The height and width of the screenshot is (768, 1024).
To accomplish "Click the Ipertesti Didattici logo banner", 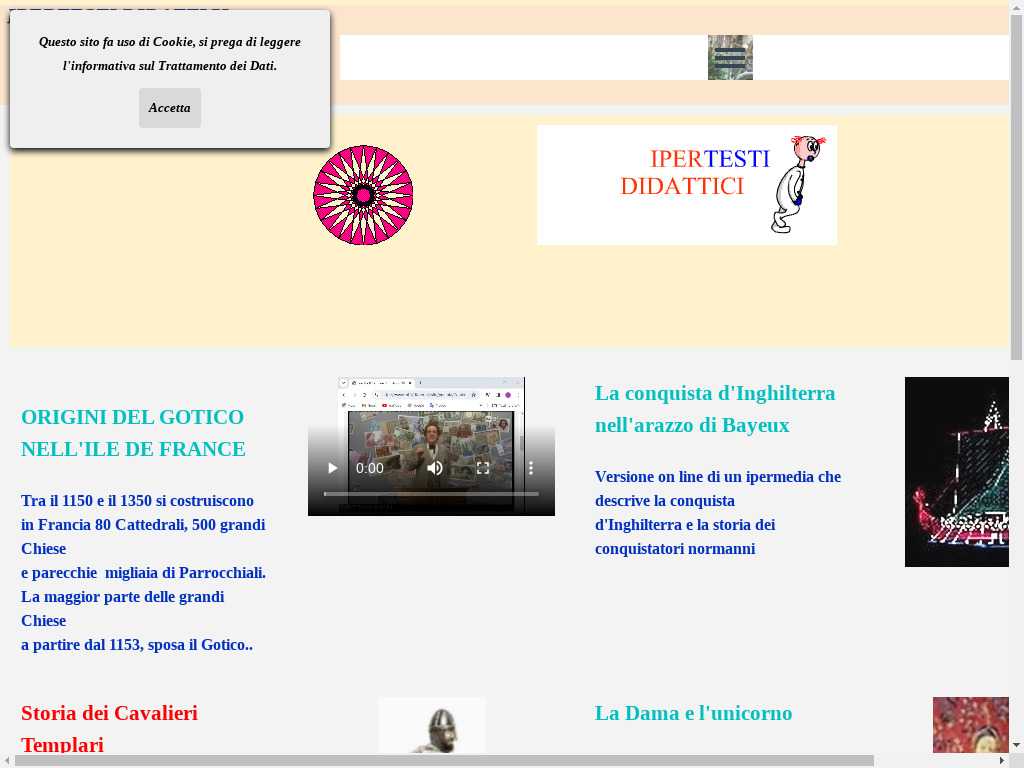I will coord(687,185).
